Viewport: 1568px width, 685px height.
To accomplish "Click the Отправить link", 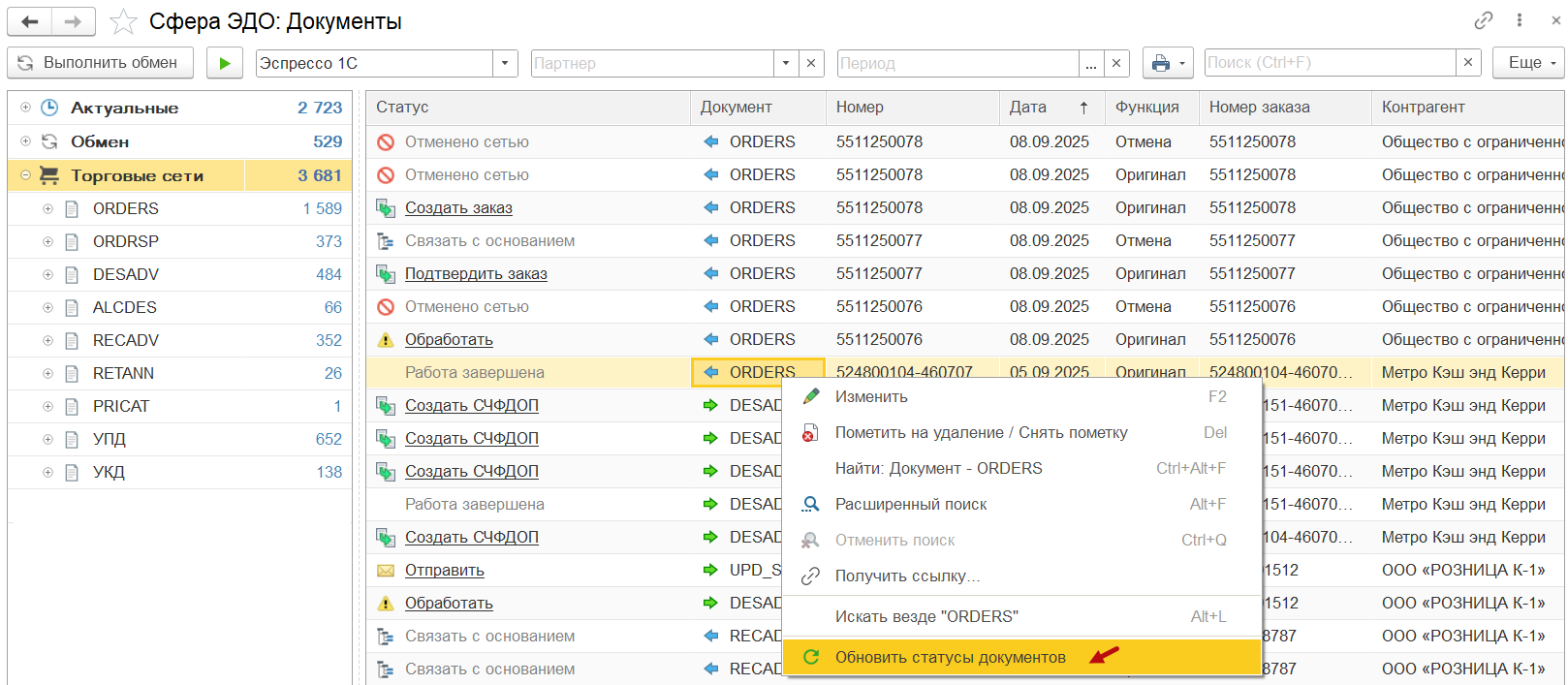I will tap(445, 571).
